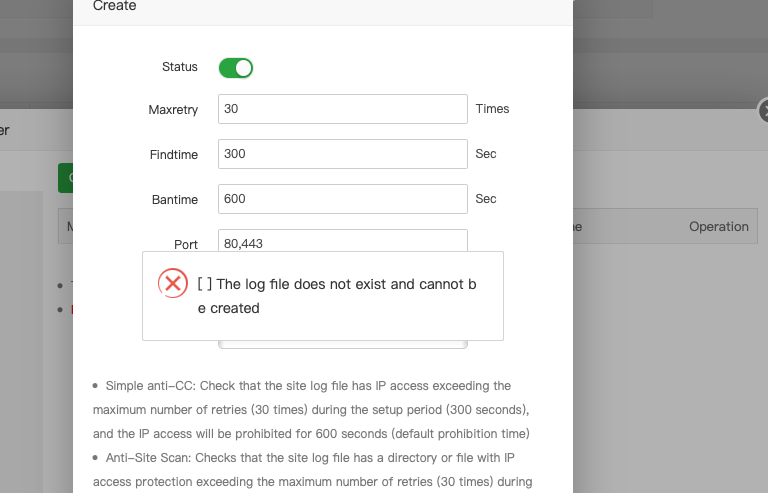Click the Status label
The height and width of the screenshot is (493, 768).
[180, 67]
